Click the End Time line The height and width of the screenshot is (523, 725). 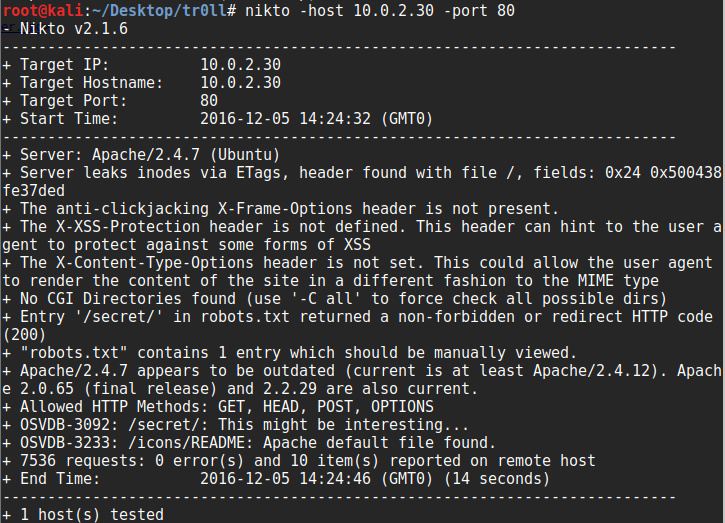[x=276, y=479]
